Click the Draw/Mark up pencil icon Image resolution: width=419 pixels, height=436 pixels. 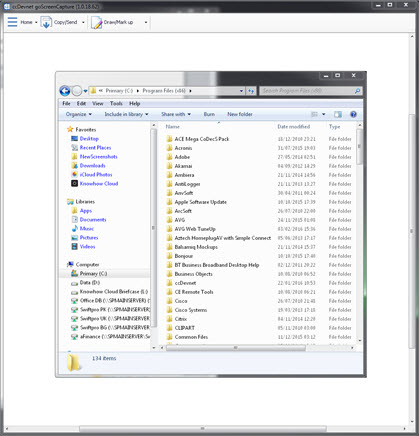tap(97, 23)
